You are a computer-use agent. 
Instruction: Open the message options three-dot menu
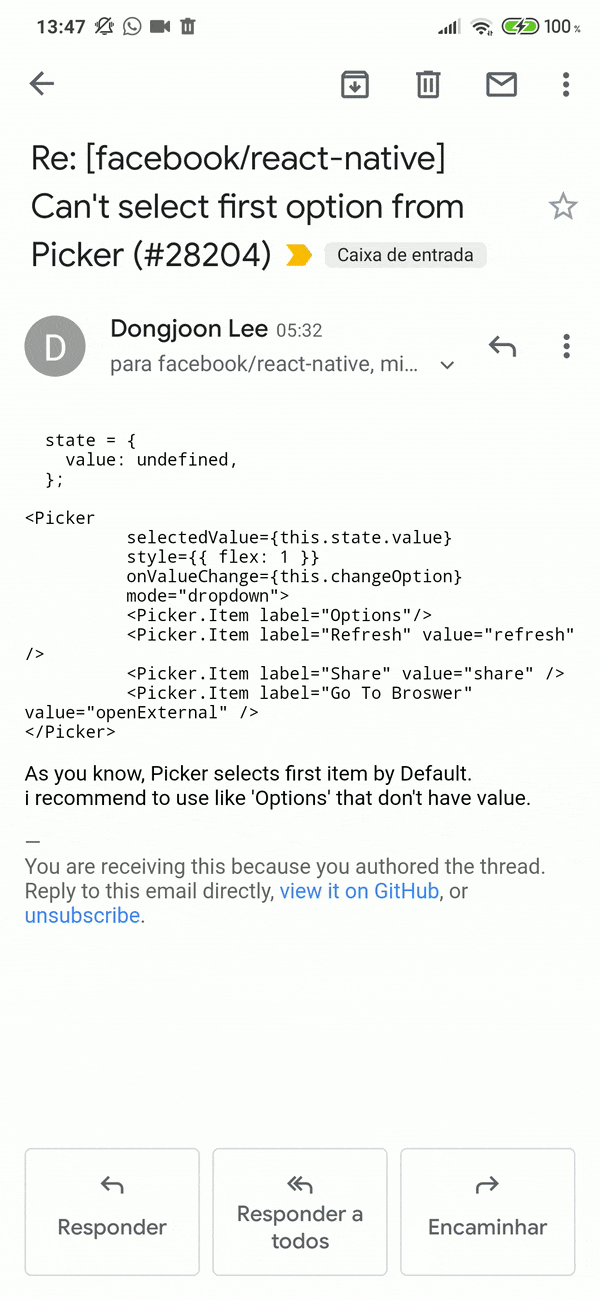tap(566, 345)
